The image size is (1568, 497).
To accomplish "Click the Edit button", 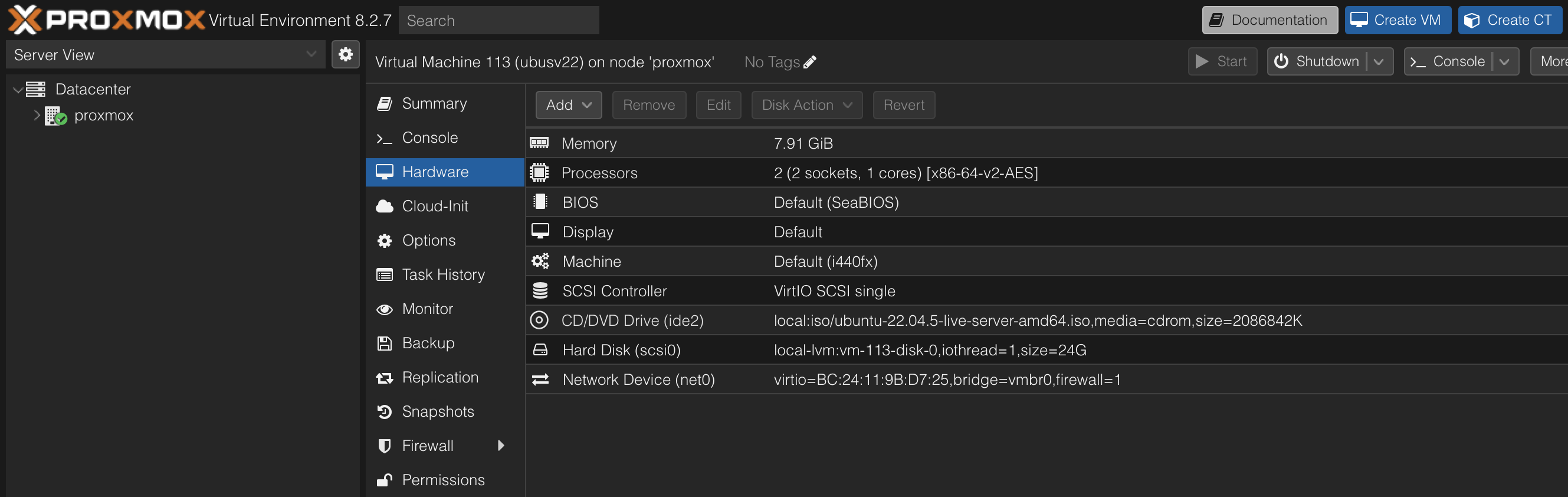I will tap(719, 106).
